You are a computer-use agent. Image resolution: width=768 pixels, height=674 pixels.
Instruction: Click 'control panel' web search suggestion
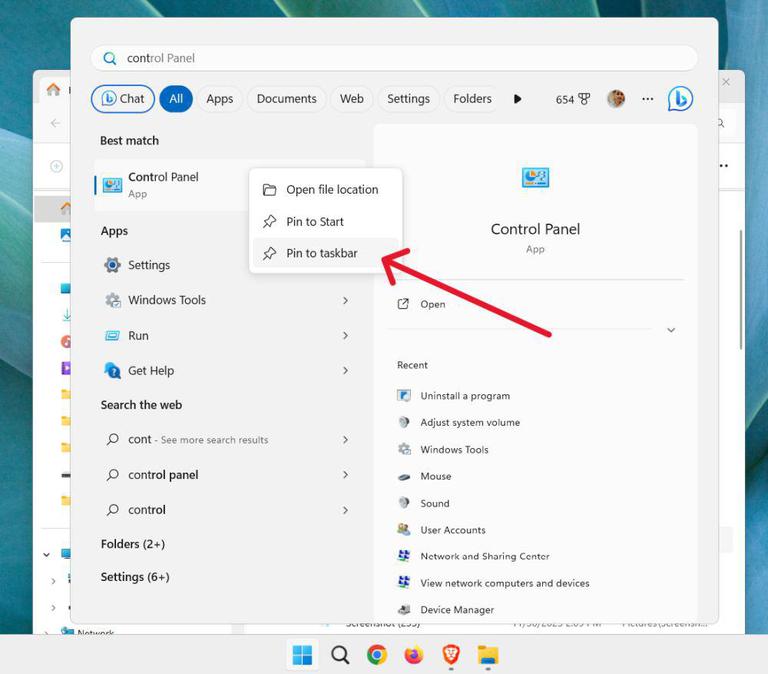click(163, 475)
